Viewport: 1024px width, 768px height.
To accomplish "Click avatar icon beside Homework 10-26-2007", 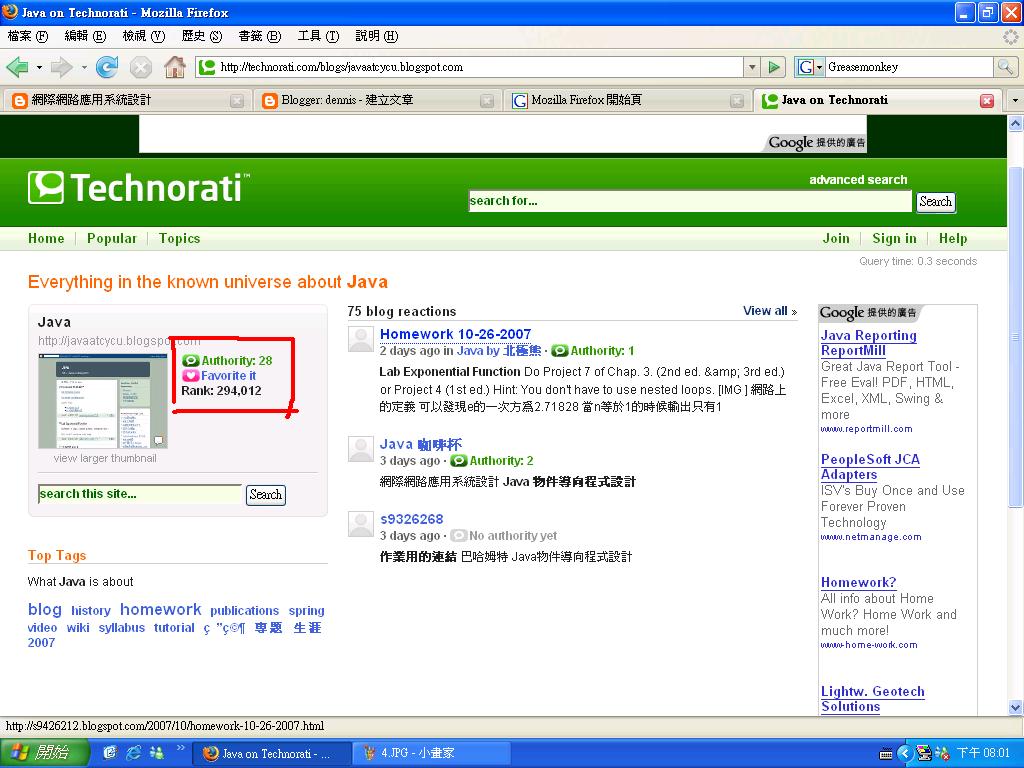I will pos(360,339).
